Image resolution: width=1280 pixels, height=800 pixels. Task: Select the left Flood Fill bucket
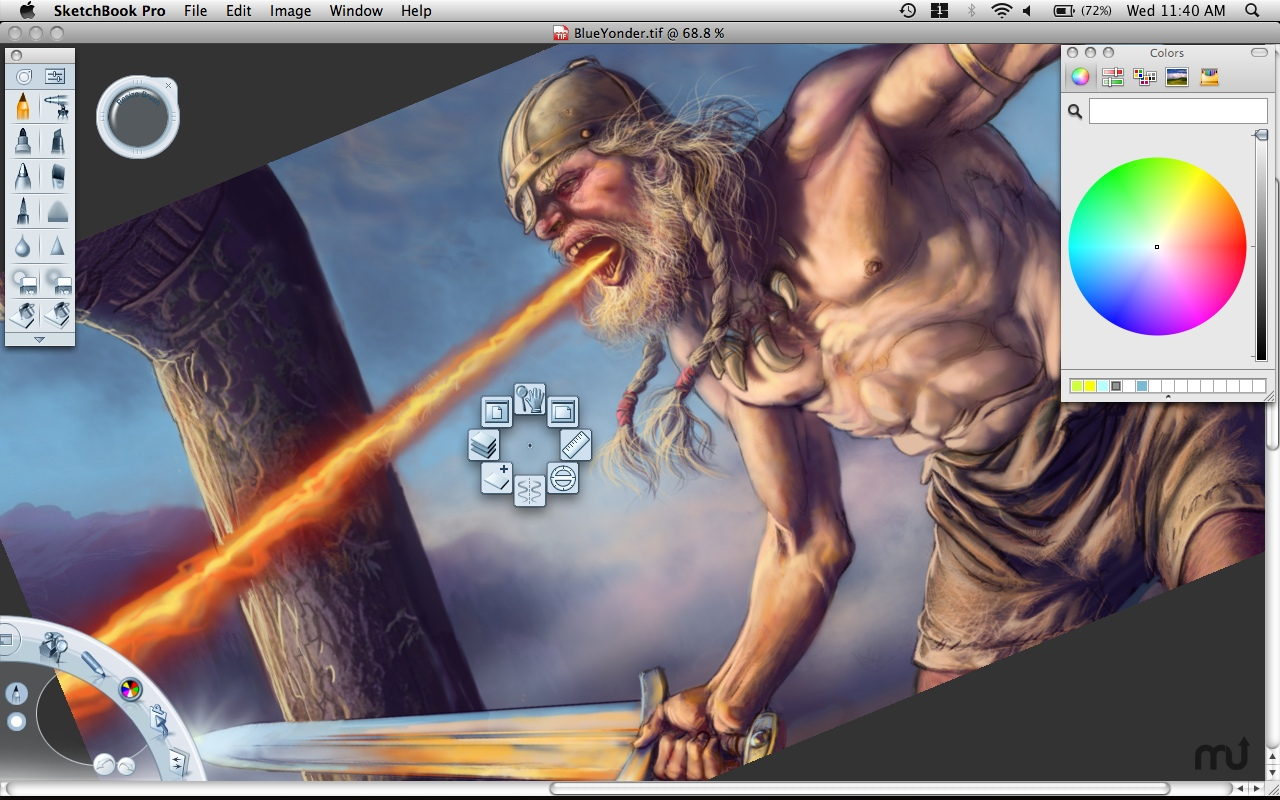(x=23, y=314)
